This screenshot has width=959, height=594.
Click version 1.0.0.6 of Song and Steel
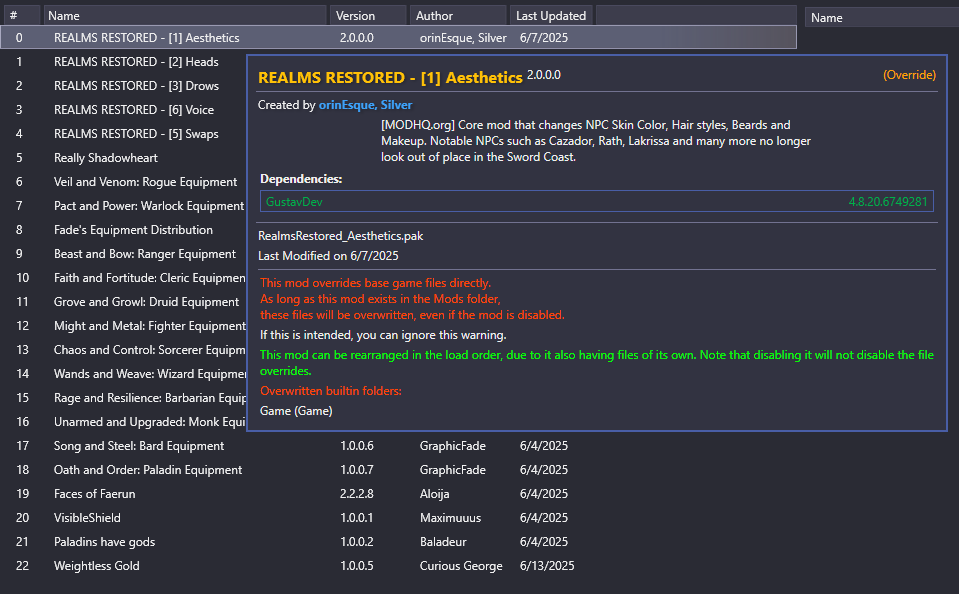tap(357, 445)
